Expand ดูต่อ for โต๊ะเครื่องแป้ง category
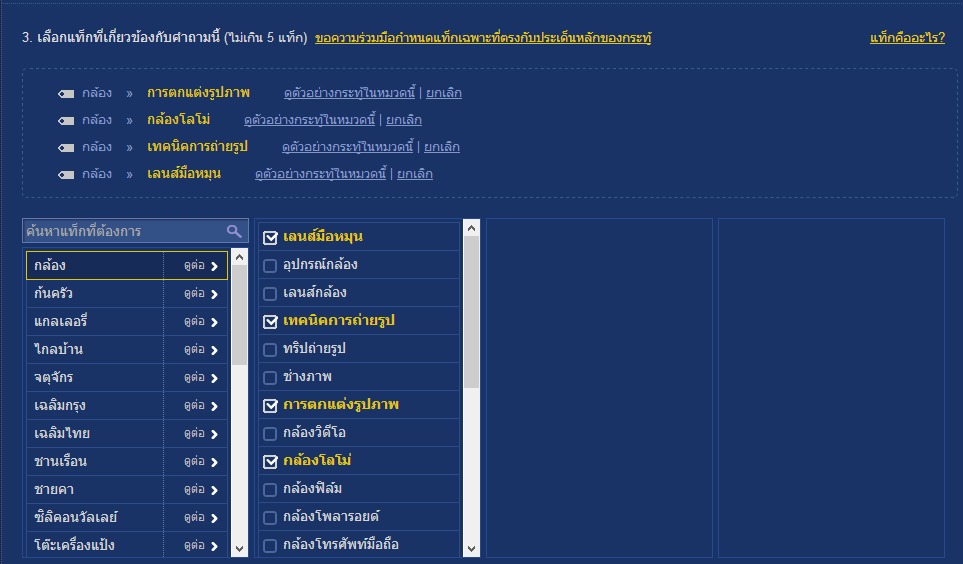963x564 pixels. pos(201,546)
